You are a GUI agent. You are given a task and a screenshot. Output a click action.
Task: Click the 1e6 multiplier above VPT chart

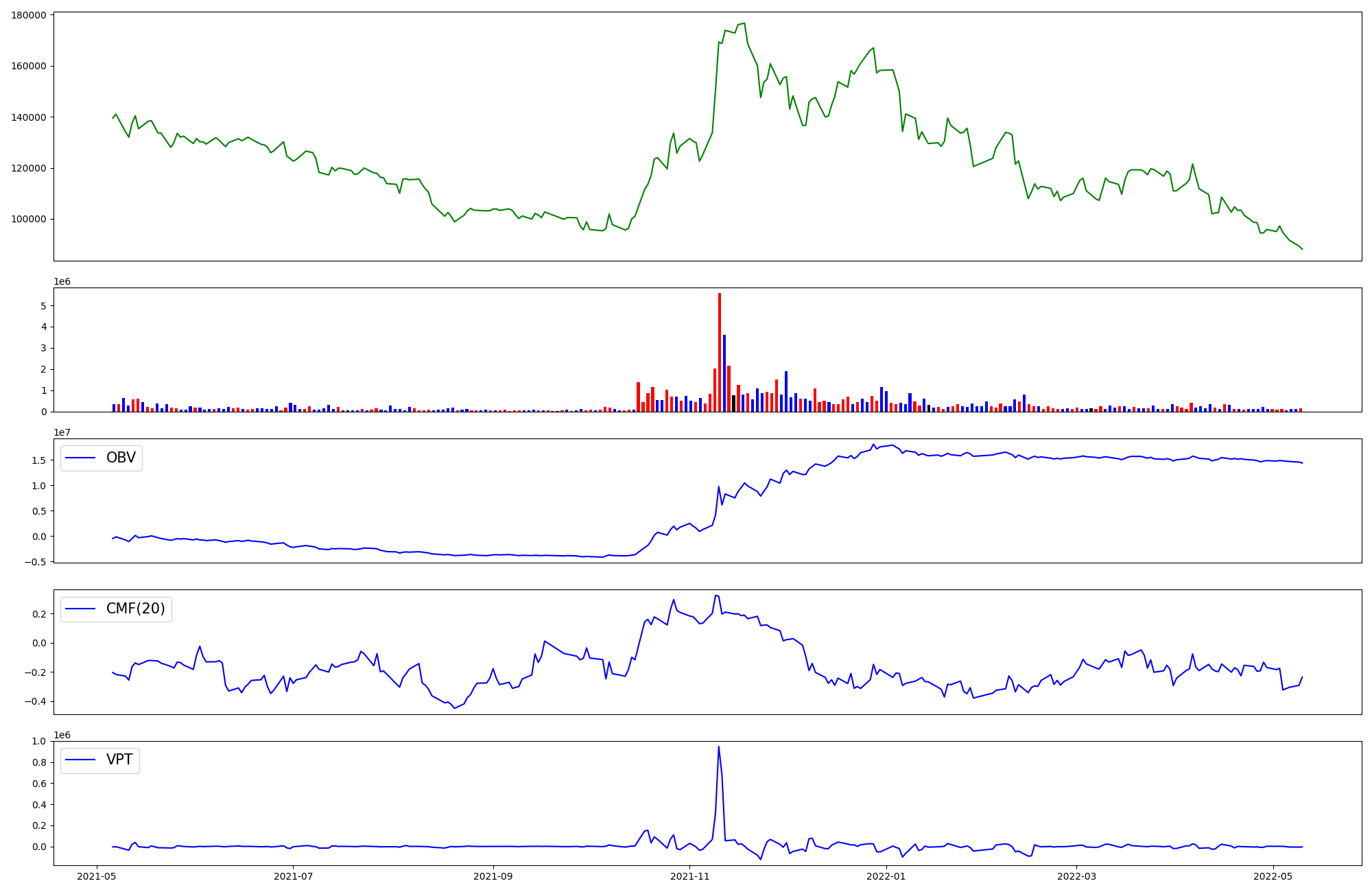pyautogui.click(x=62, y=736)
